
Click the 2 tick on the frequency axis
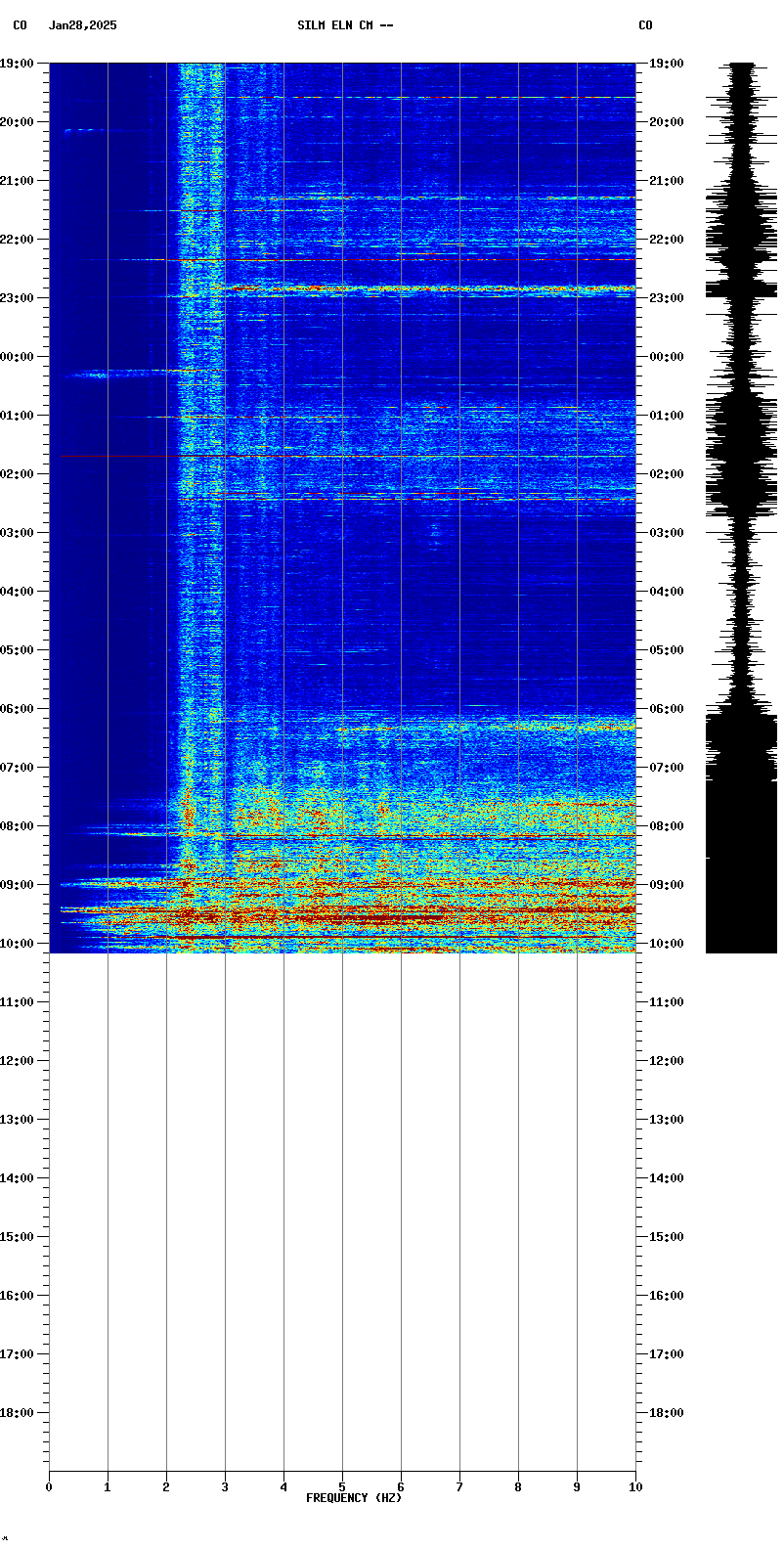[166, 1487]
